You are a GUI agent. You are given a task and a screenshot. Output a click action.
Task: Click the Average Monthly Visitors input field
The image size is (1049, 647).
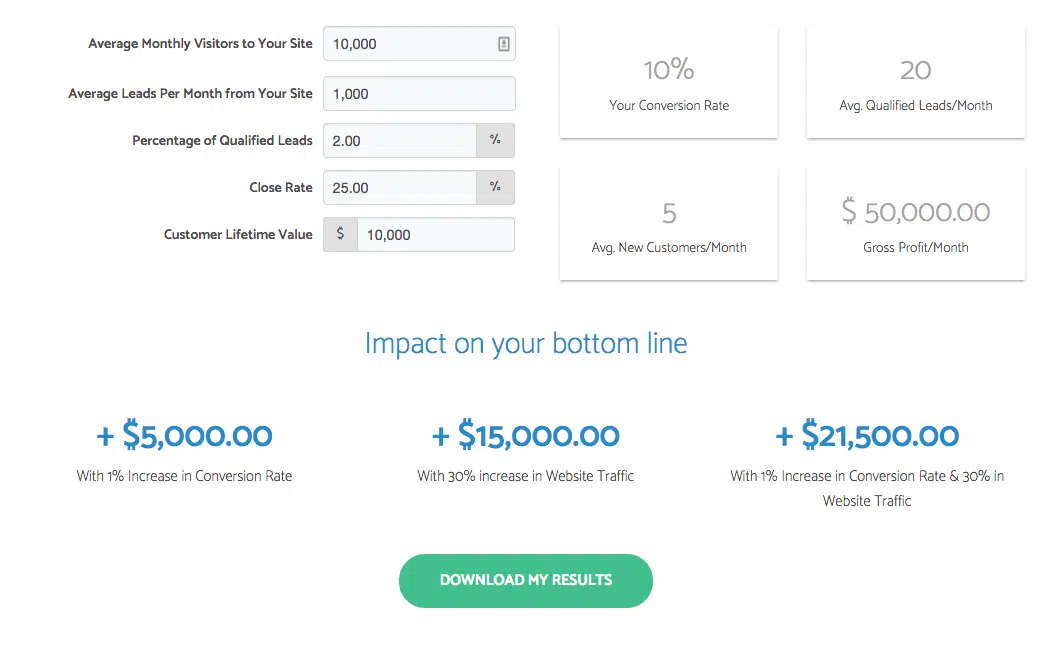(x=408, y=44)
